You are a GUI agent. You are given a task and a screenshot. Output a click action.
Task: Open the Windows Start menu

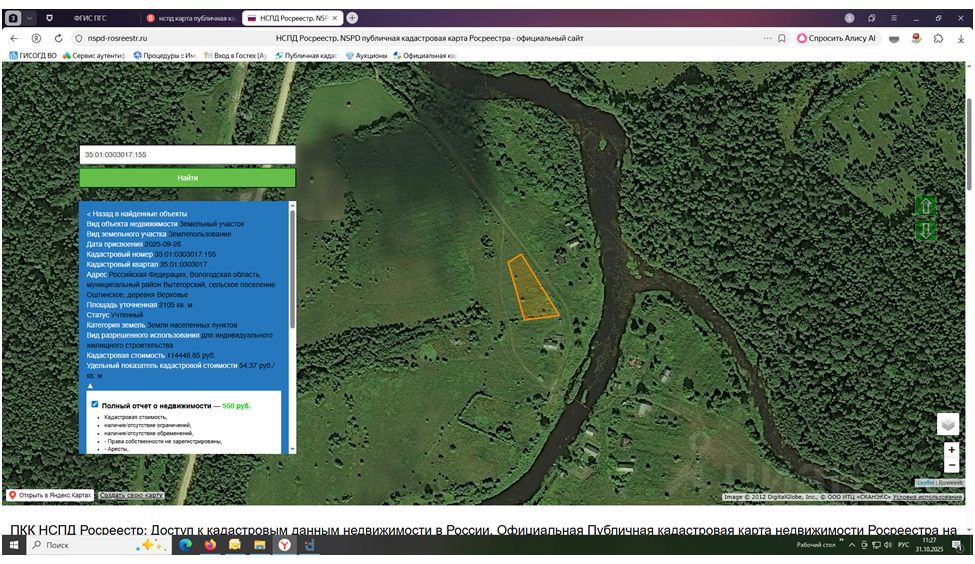coord(13,545)
